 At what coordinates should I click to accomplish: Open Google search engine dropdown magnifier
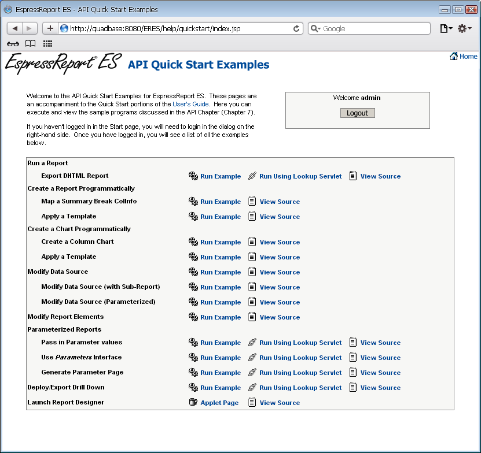coord(315,29)
